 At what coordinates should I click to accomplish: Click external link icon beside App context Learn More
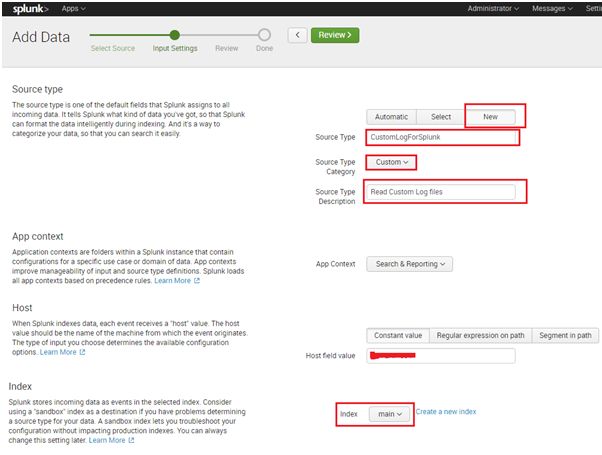197,281
